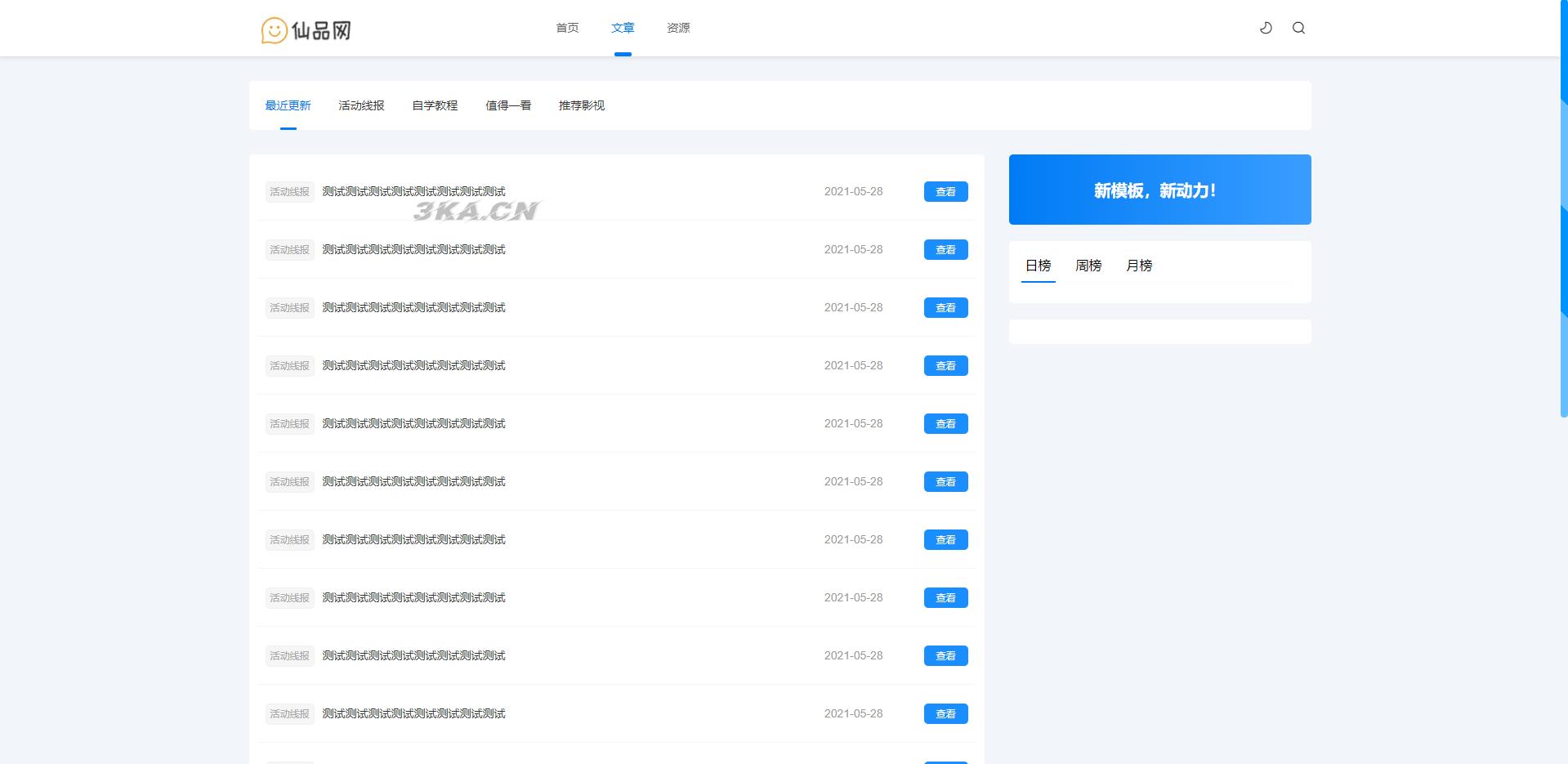Show the 月榜 monthly ranking
Viewport: 1568px width, 764px height.
(x=1139, y=266)
